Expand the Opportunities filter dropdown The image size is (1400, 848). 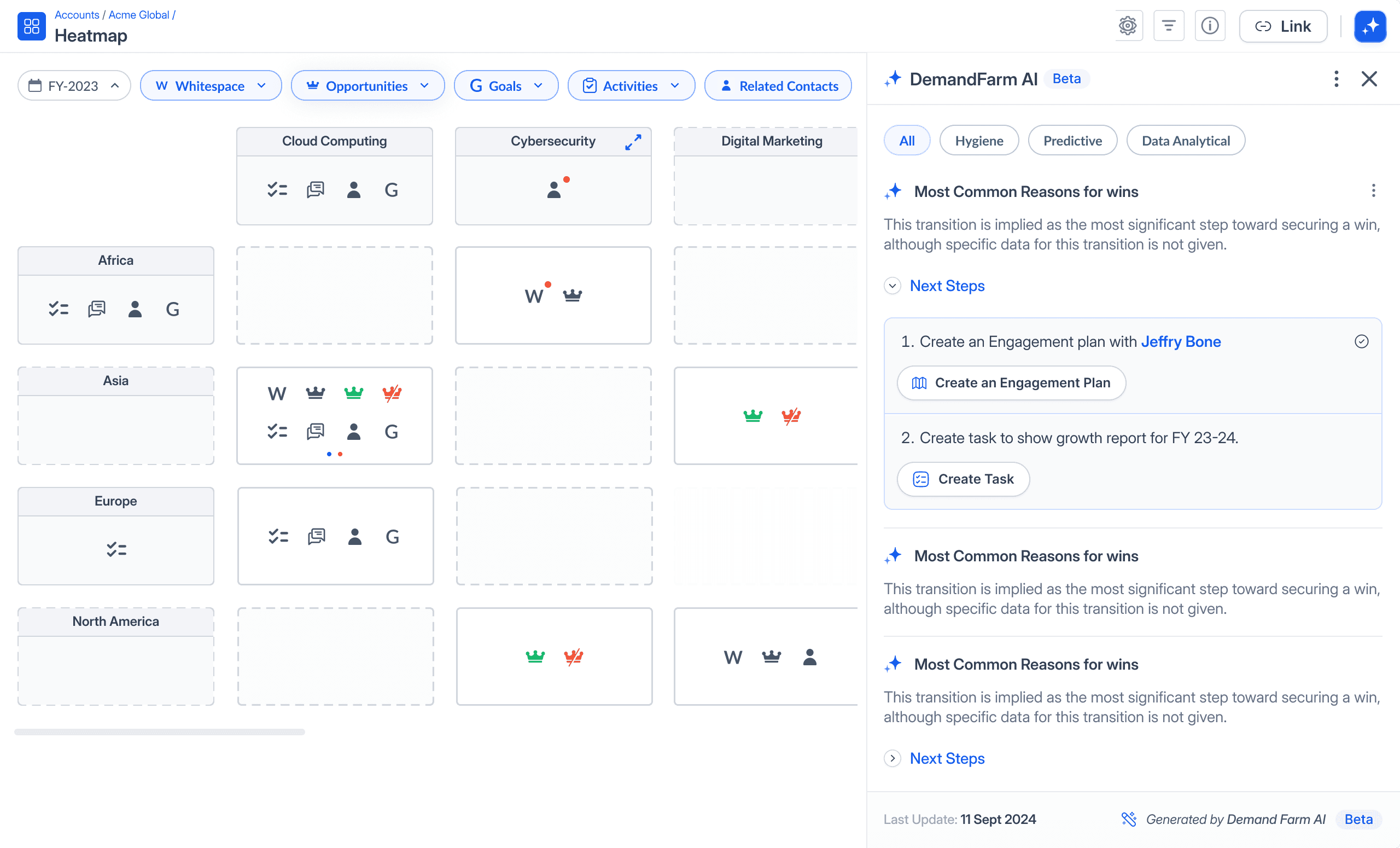tap(367, 86)
